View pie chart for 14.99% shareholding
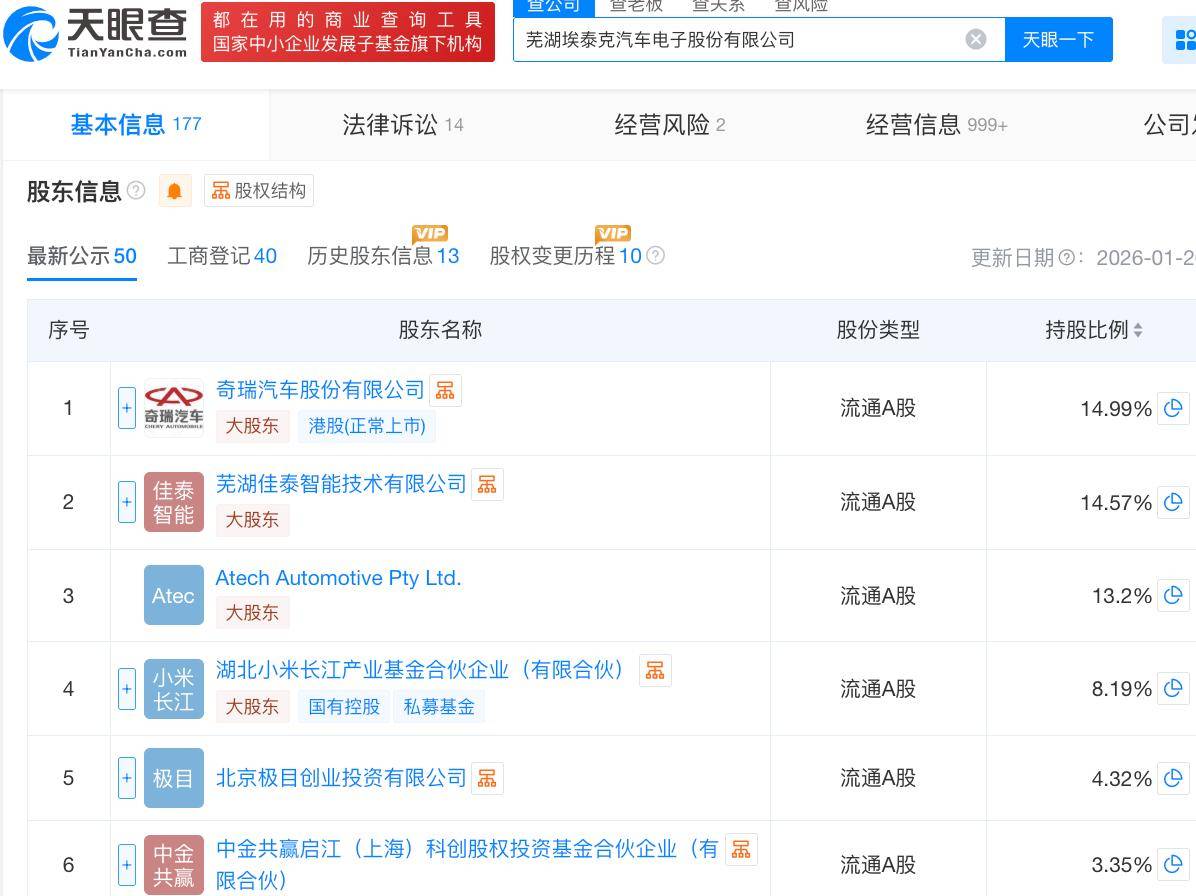 [x=1173, y=408]
